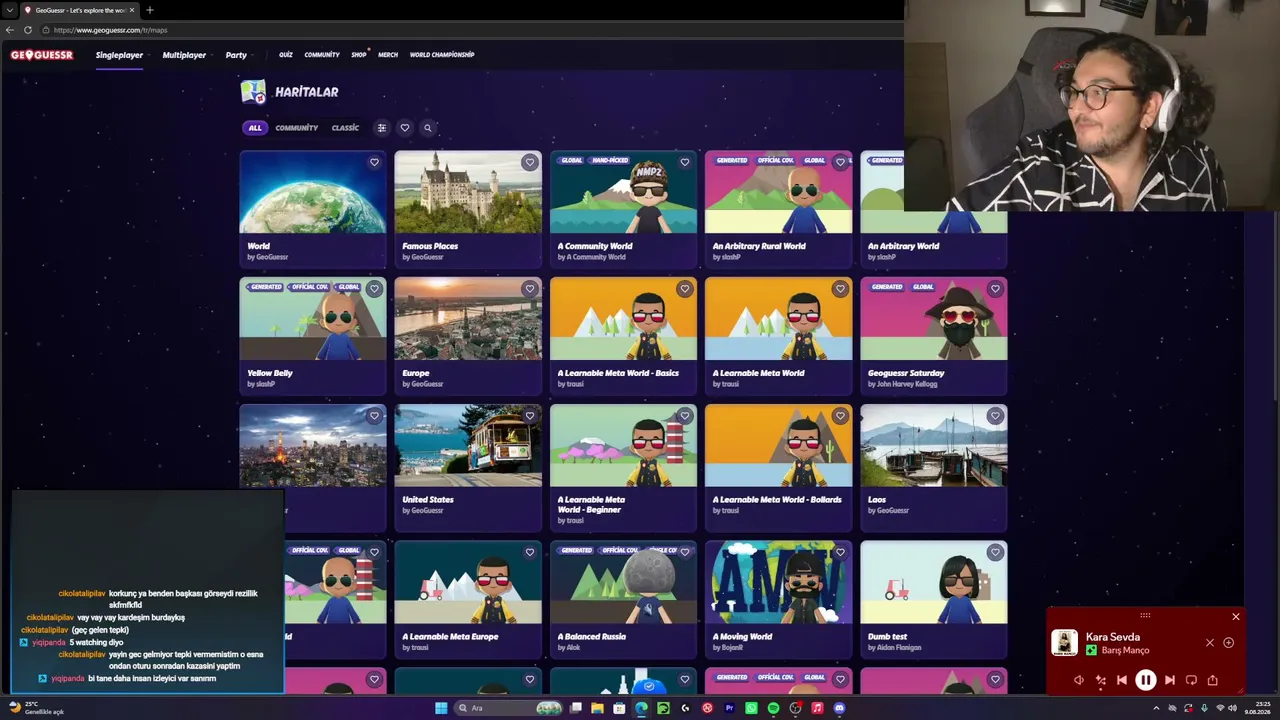This screenshot has width=1280, height=720.
Task: Toggle smart shuffle in the media player
Action: click(x=1101, y=680)
